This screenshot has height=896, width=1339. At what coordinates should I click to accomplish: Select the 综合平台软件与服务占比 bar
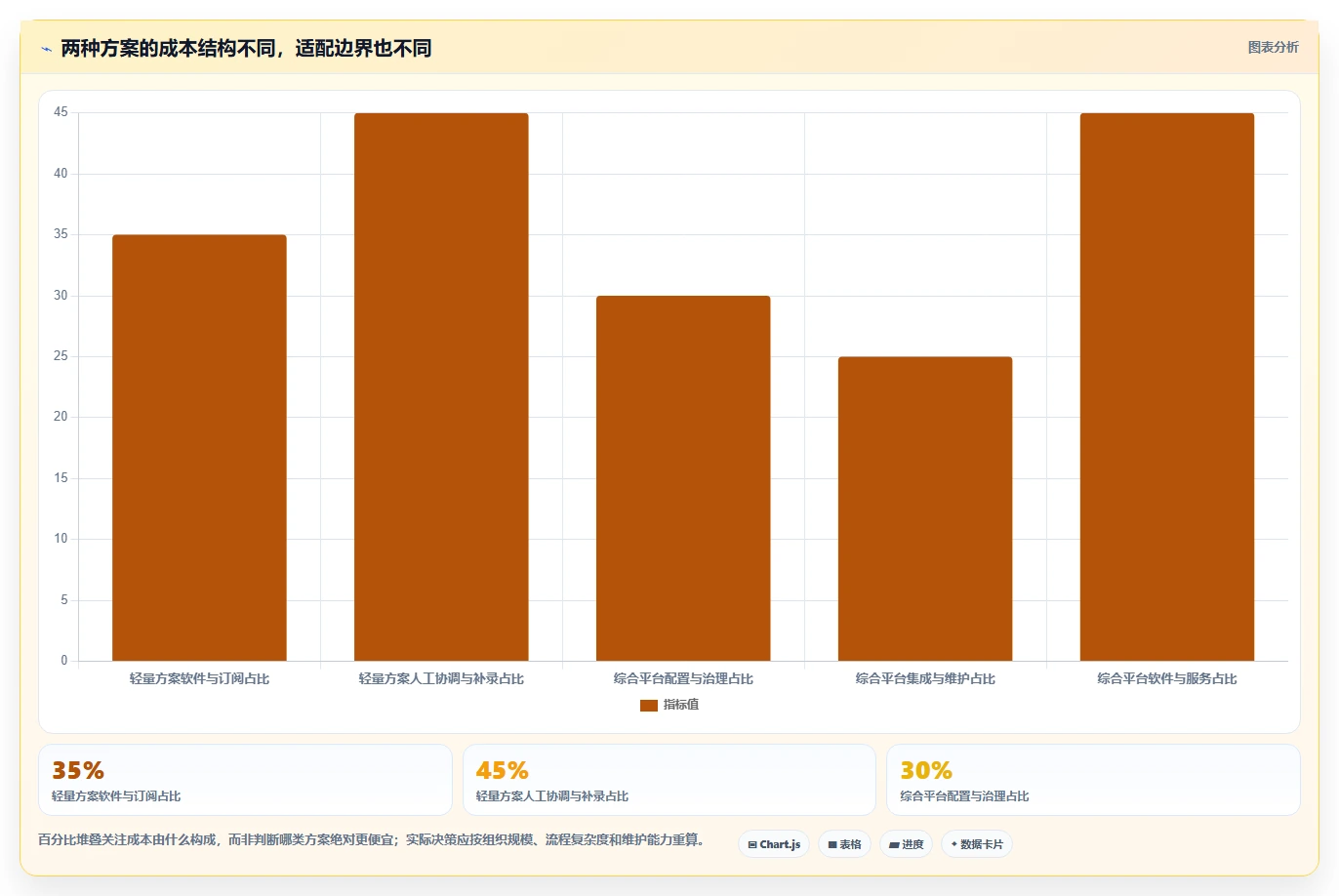(1167, 387)
